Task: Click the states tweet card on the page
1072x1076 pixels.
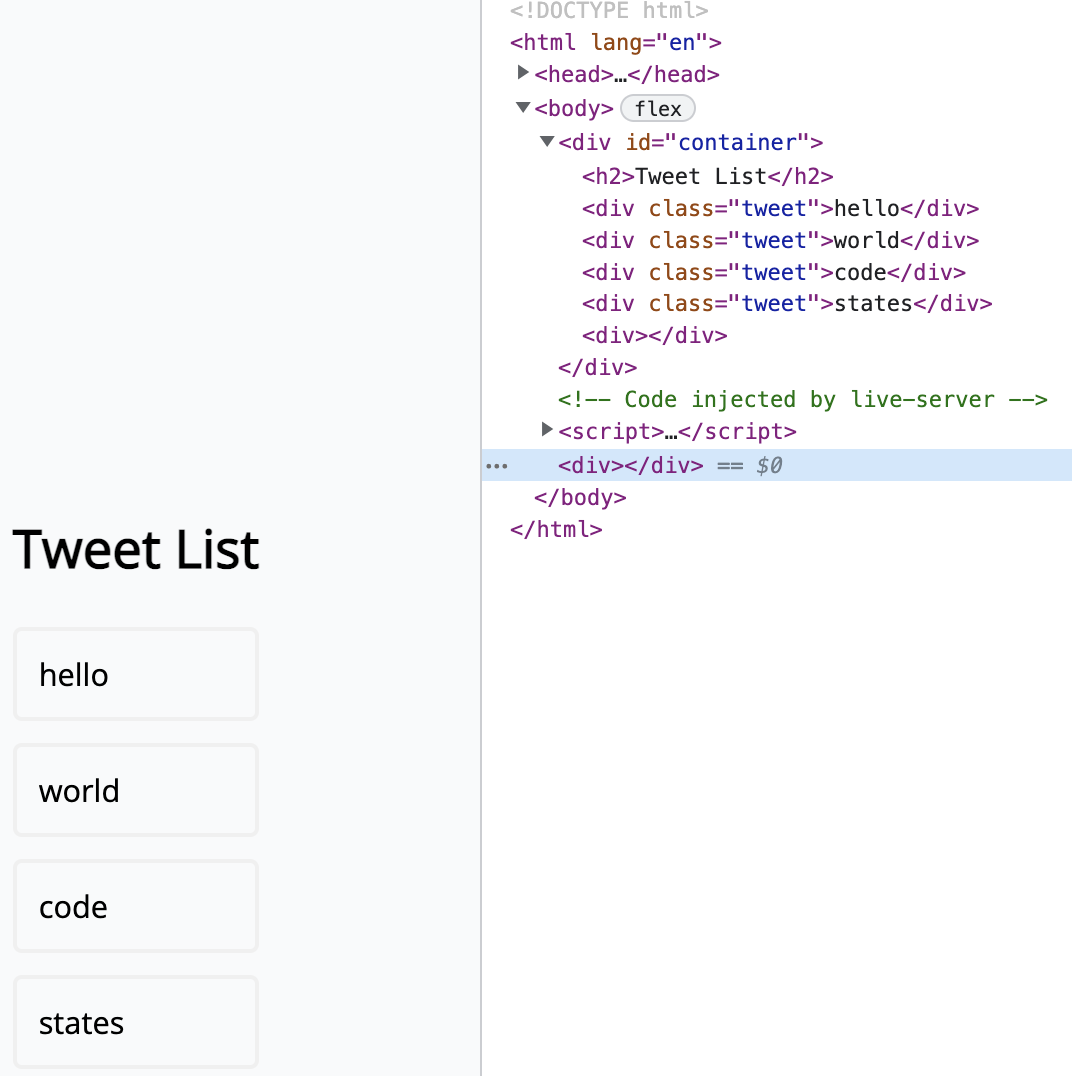Action: [x=136, y=1022]
